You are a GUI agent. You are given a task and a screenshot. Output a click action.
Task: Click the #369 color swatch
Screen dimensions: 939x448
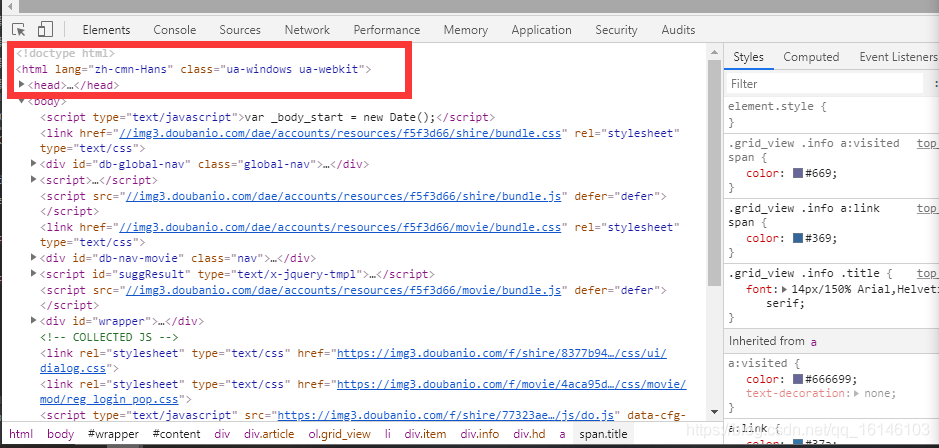point(798,238)
